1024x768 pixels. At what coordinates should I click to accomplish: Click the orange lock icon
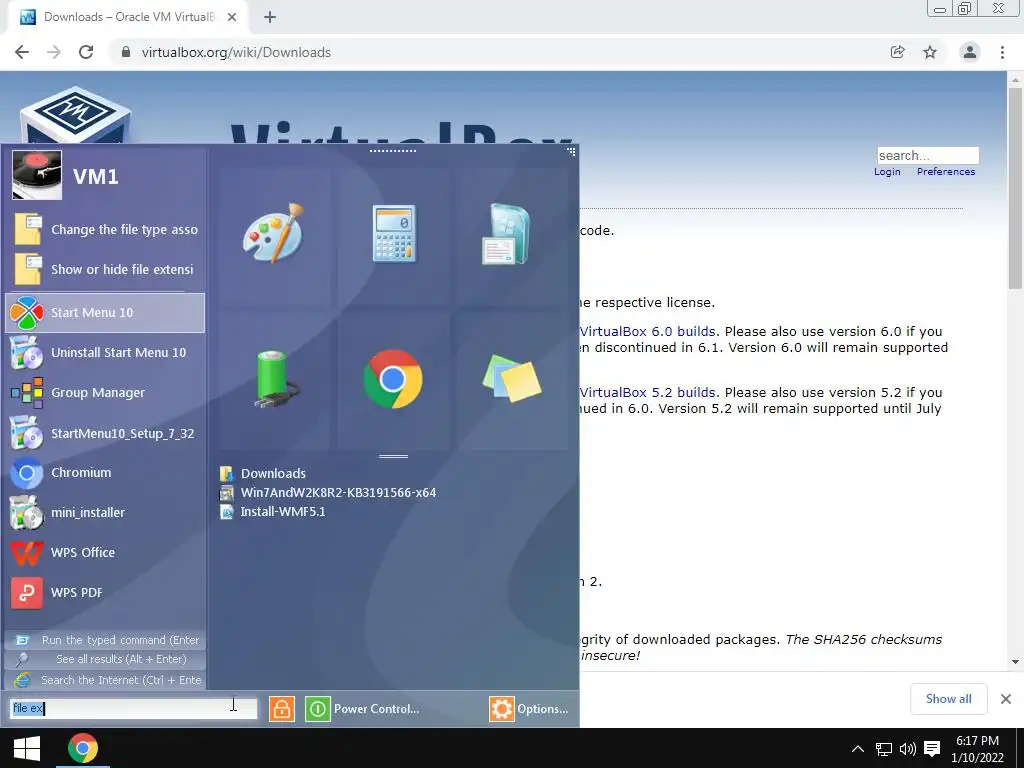click(281, 709)
